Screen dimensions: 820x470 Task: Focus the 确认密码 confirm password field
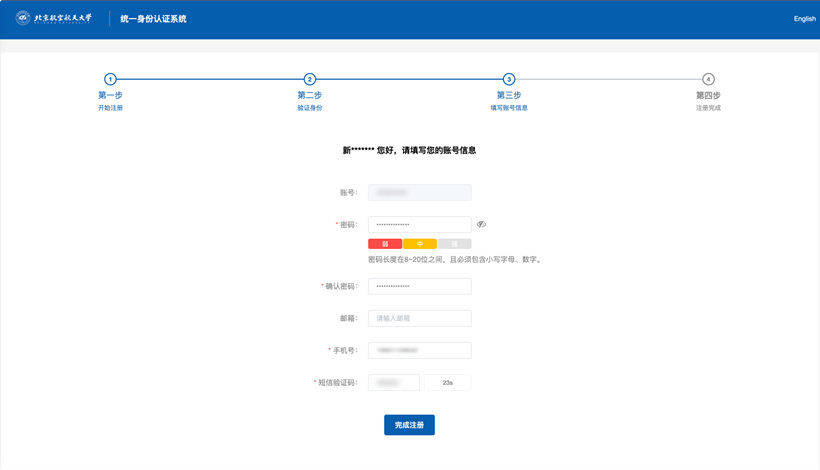coord(419,286)
